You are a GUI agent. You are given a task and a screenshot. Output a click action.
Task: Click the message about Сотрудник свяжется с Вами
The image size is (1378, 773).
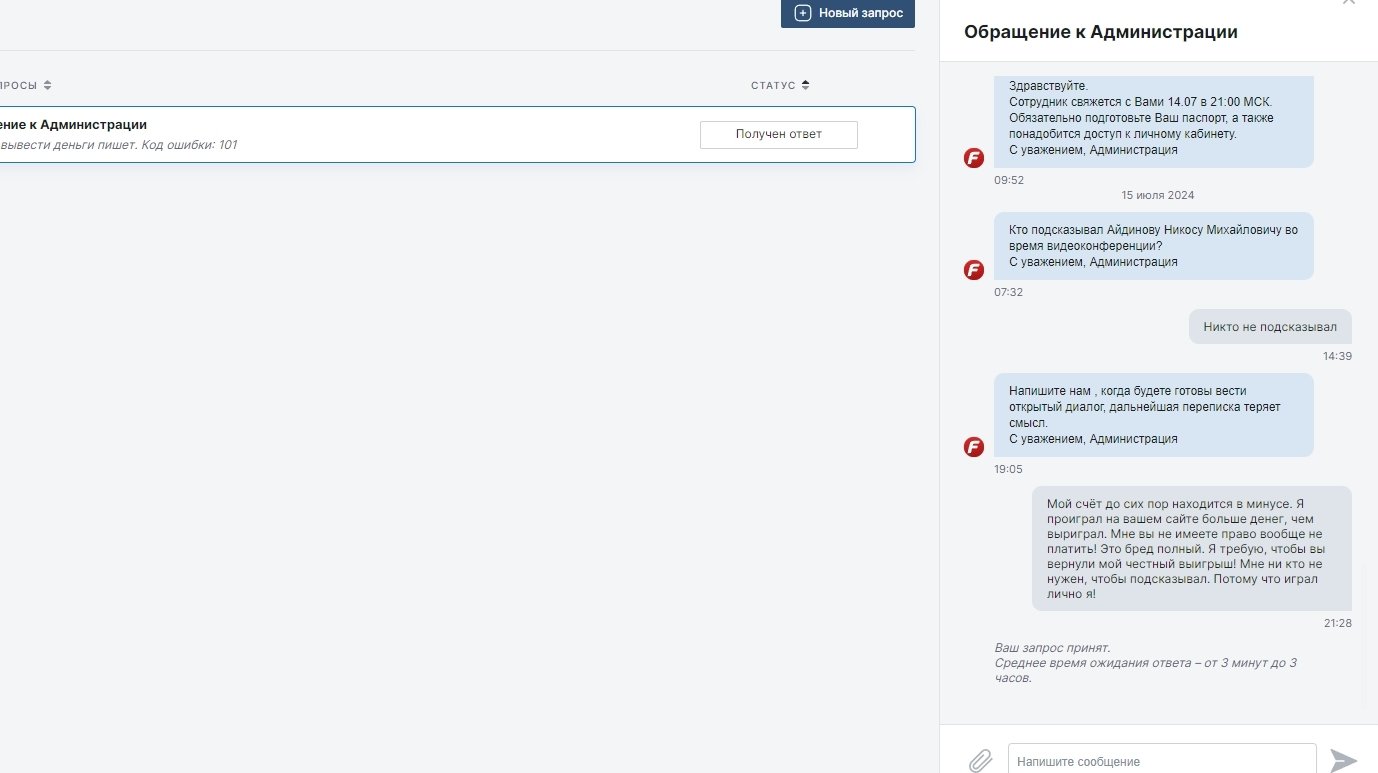[1153, 118]
